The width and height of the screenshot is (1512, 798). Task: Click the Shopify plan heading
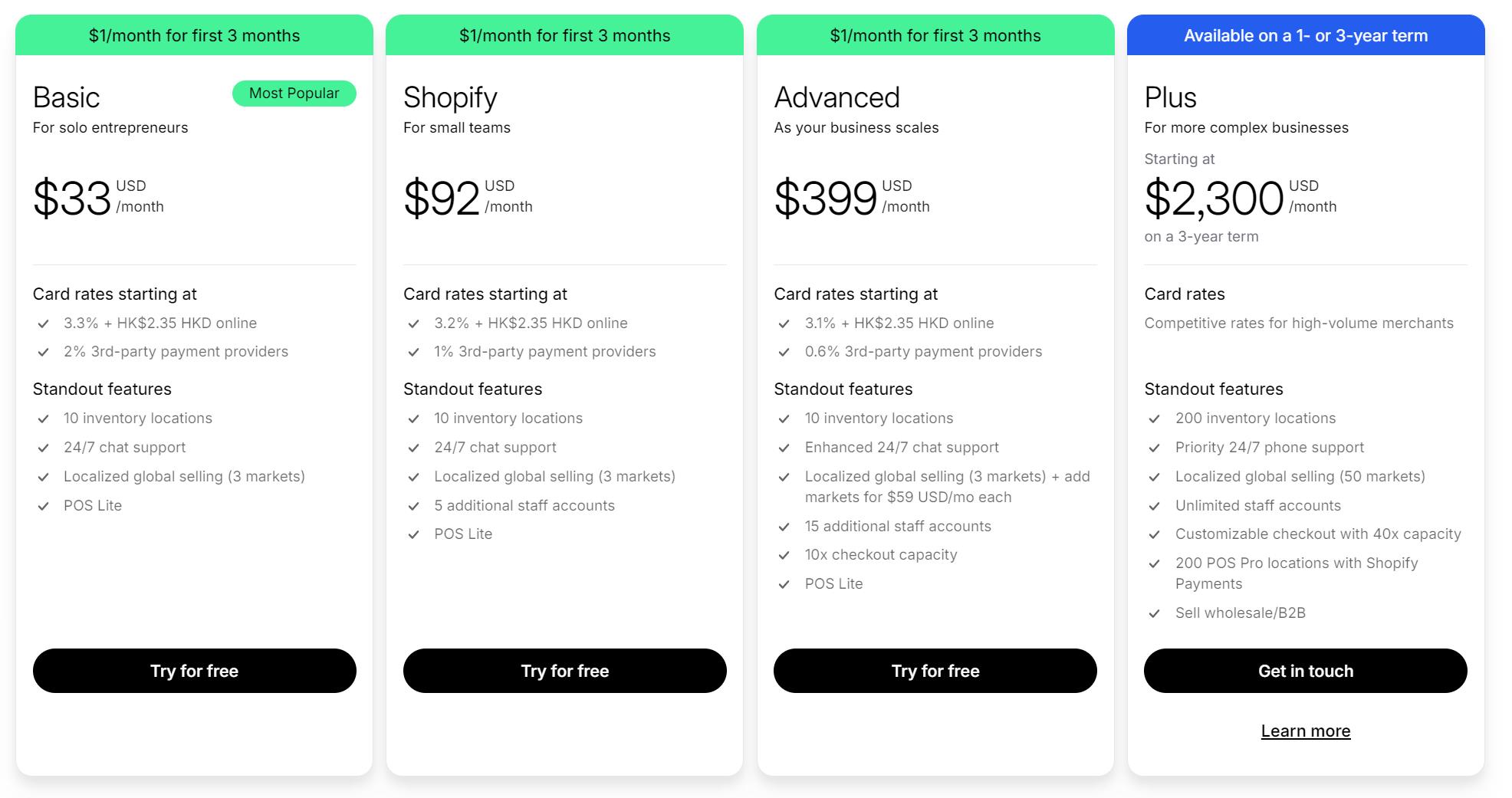point(450,97)
